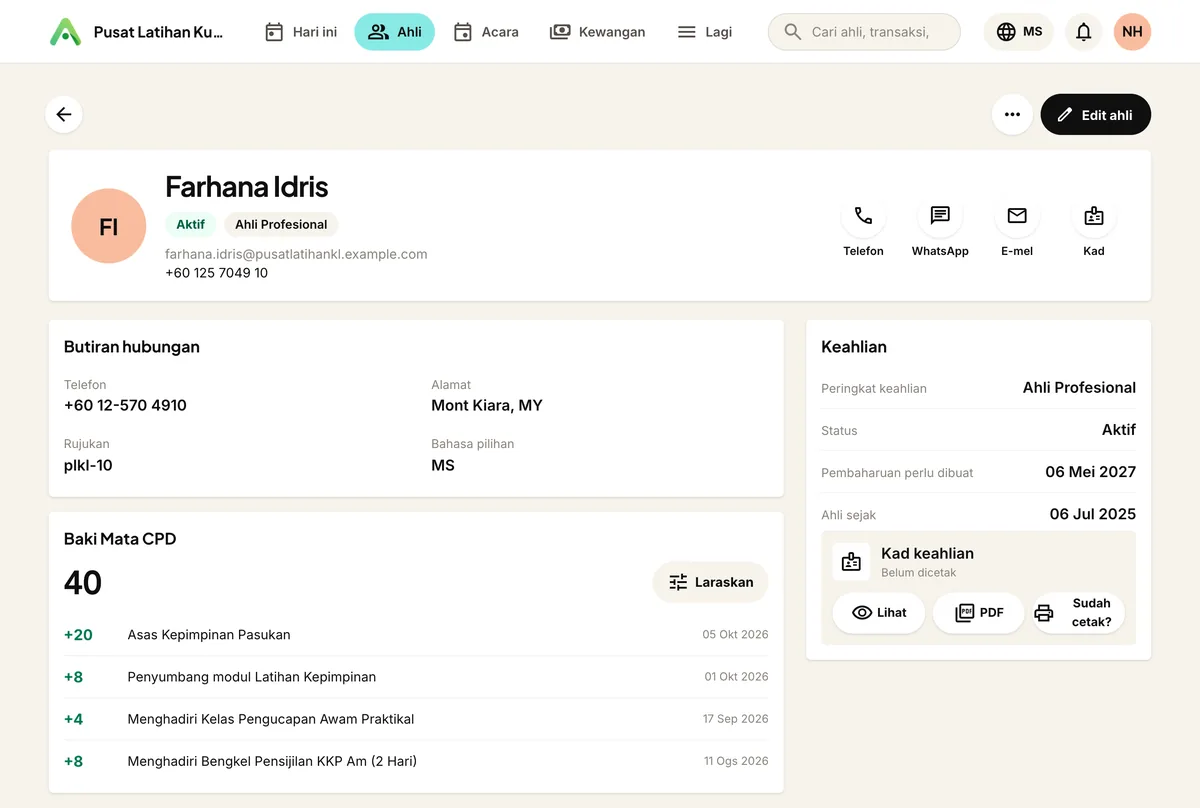
Task: Go back using the arrow button
Action: tap(64, 114)
